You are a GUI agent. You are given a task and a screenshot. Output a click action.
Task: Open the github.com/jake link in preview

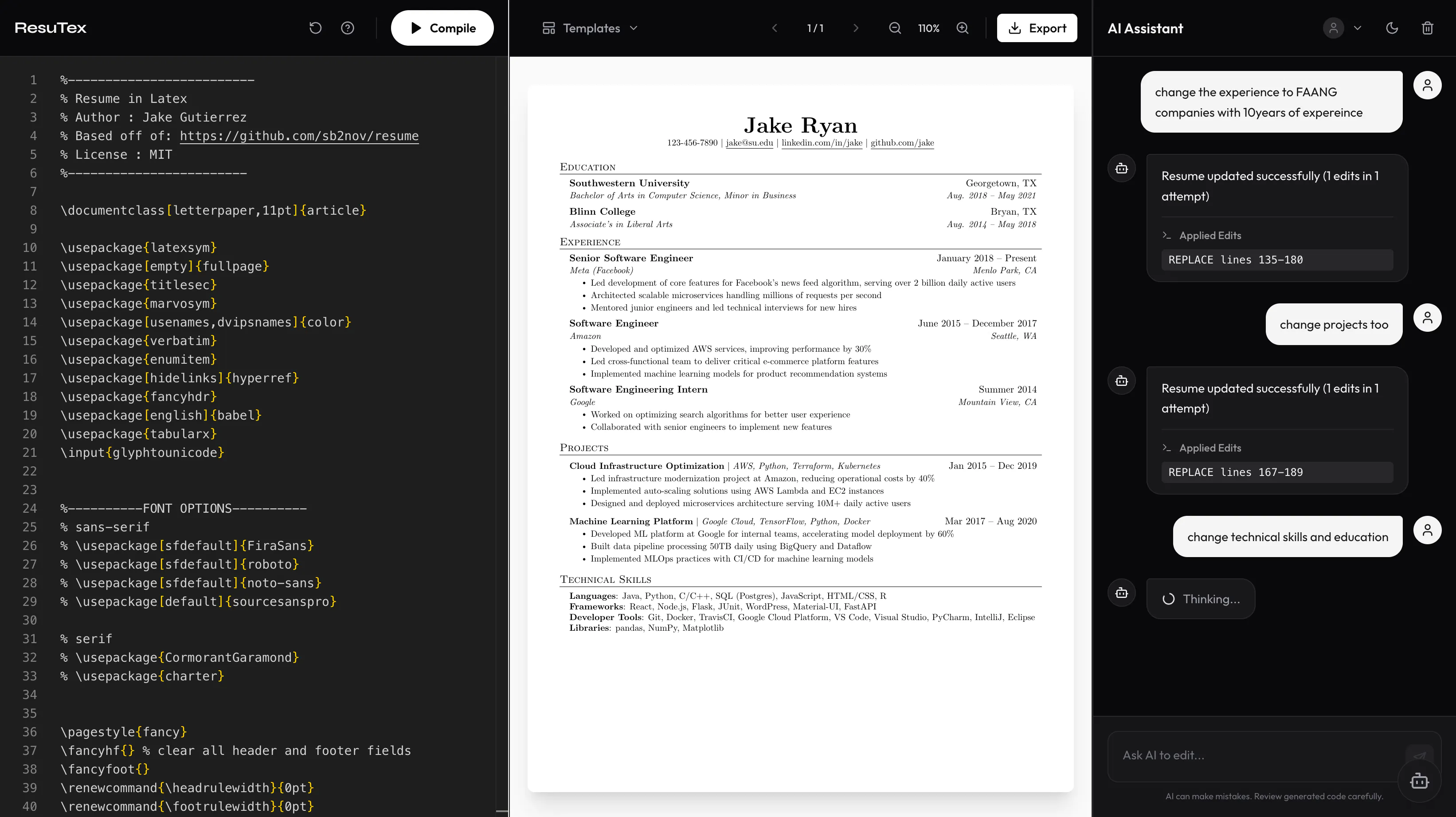point(902,142)
